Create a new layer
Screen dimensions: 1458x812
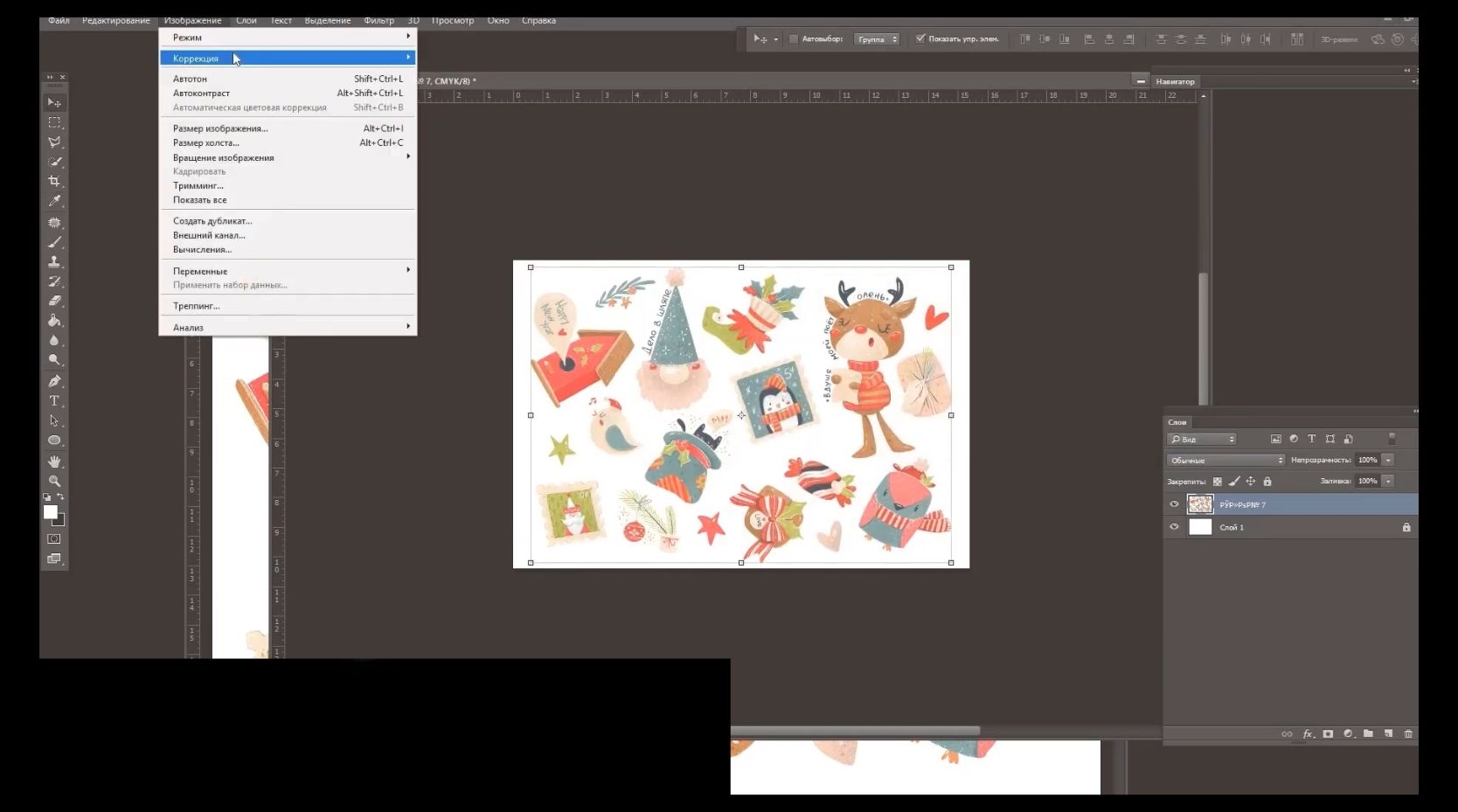point(1388,734)
